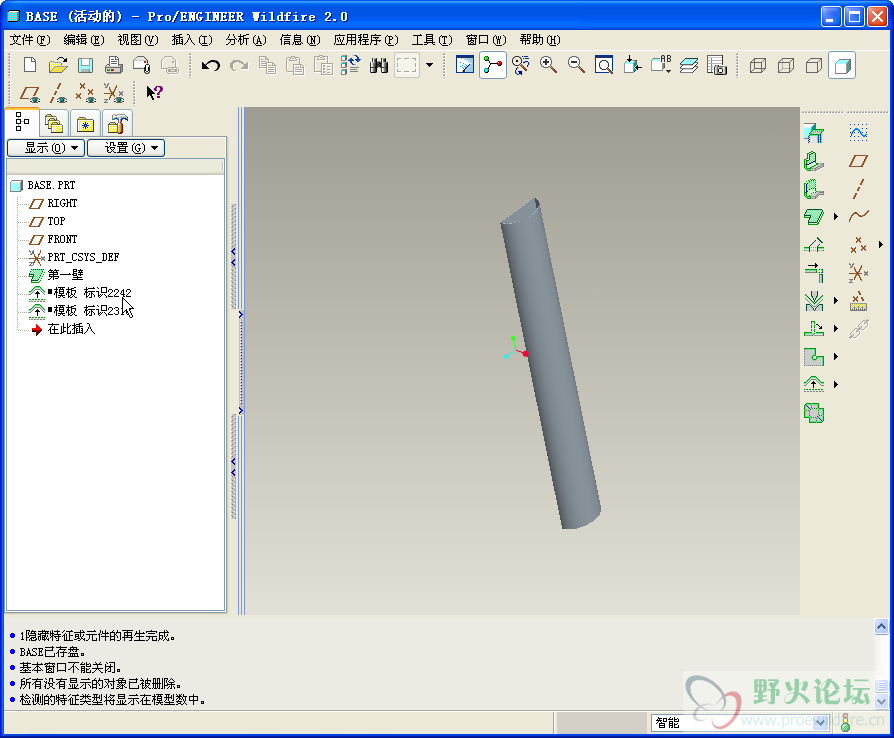Screen dimensions: 894x738
Task: Select the FRONT datum plane in tree
Action: 62,239
